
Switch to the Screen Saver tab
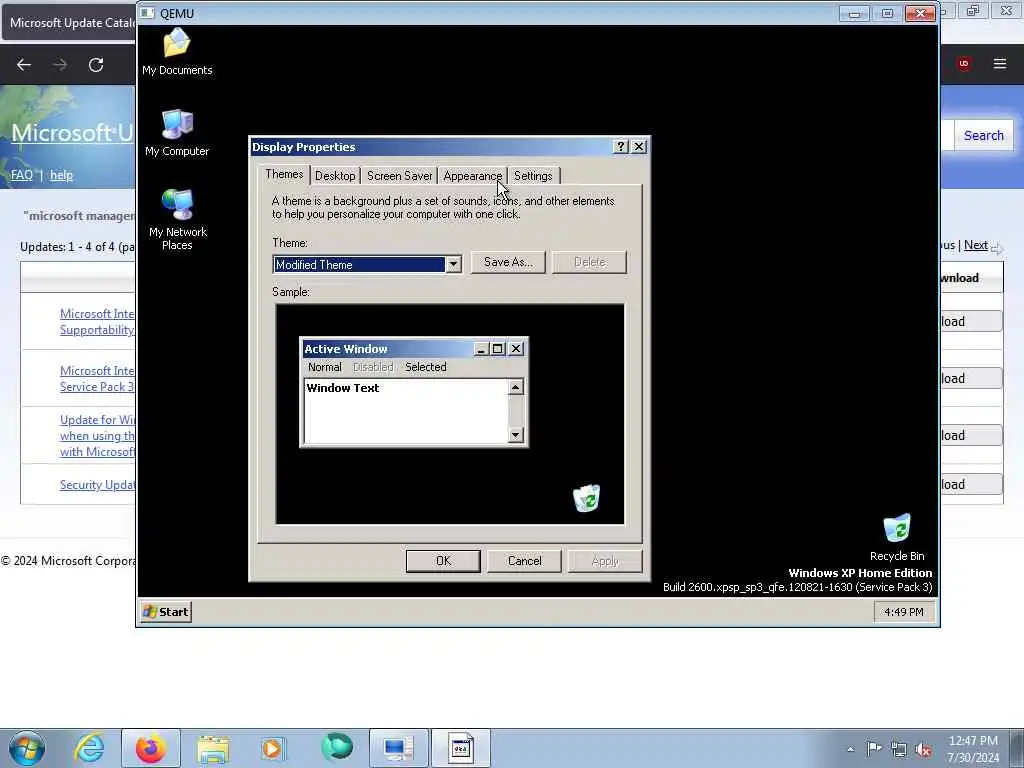(399, 176)
